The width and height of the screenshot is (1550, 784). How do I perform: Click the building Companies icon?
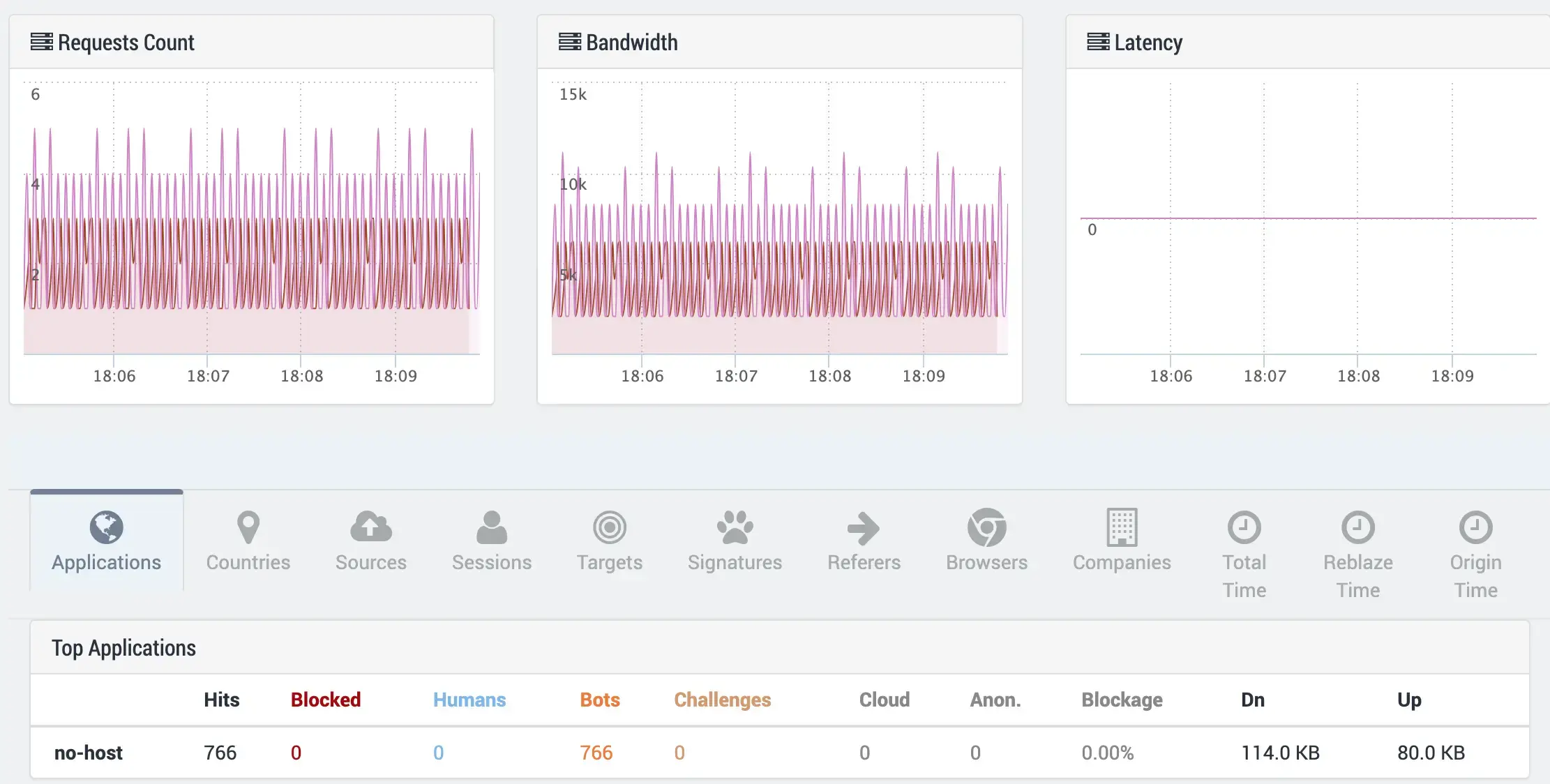(1122, 527)
